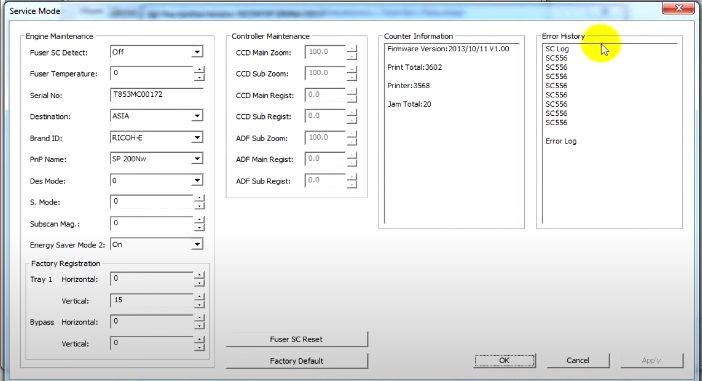Image resolution: width=702 pixels, height=381 pixels.
Task: Click the CCD Main Regist field
Action: tap(325, 95)
